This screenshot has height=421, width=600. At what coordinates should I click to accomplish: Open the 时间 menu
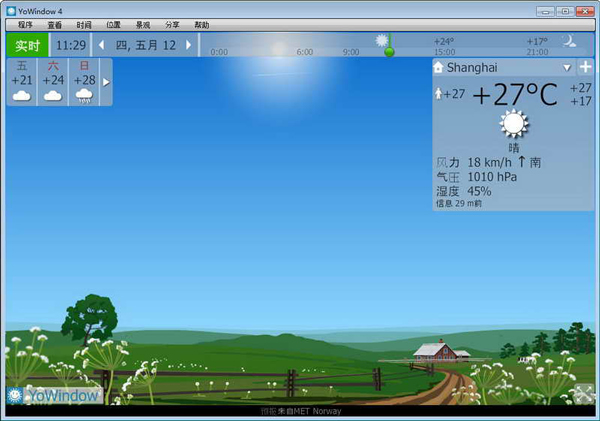[x=84, y=25]
